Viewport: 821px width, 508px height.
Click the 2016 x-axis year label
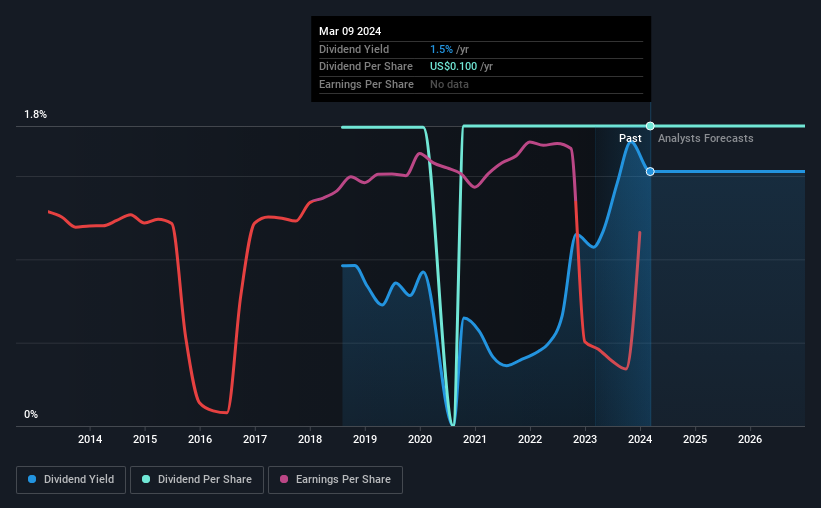pos(200,439)
